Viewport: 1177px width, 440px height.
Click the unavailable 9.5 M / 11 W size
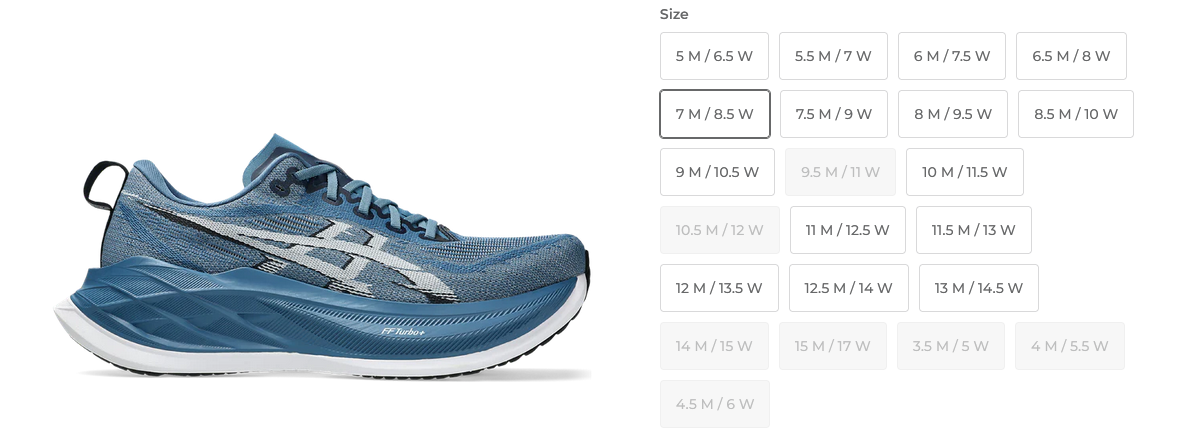(840, 172)
